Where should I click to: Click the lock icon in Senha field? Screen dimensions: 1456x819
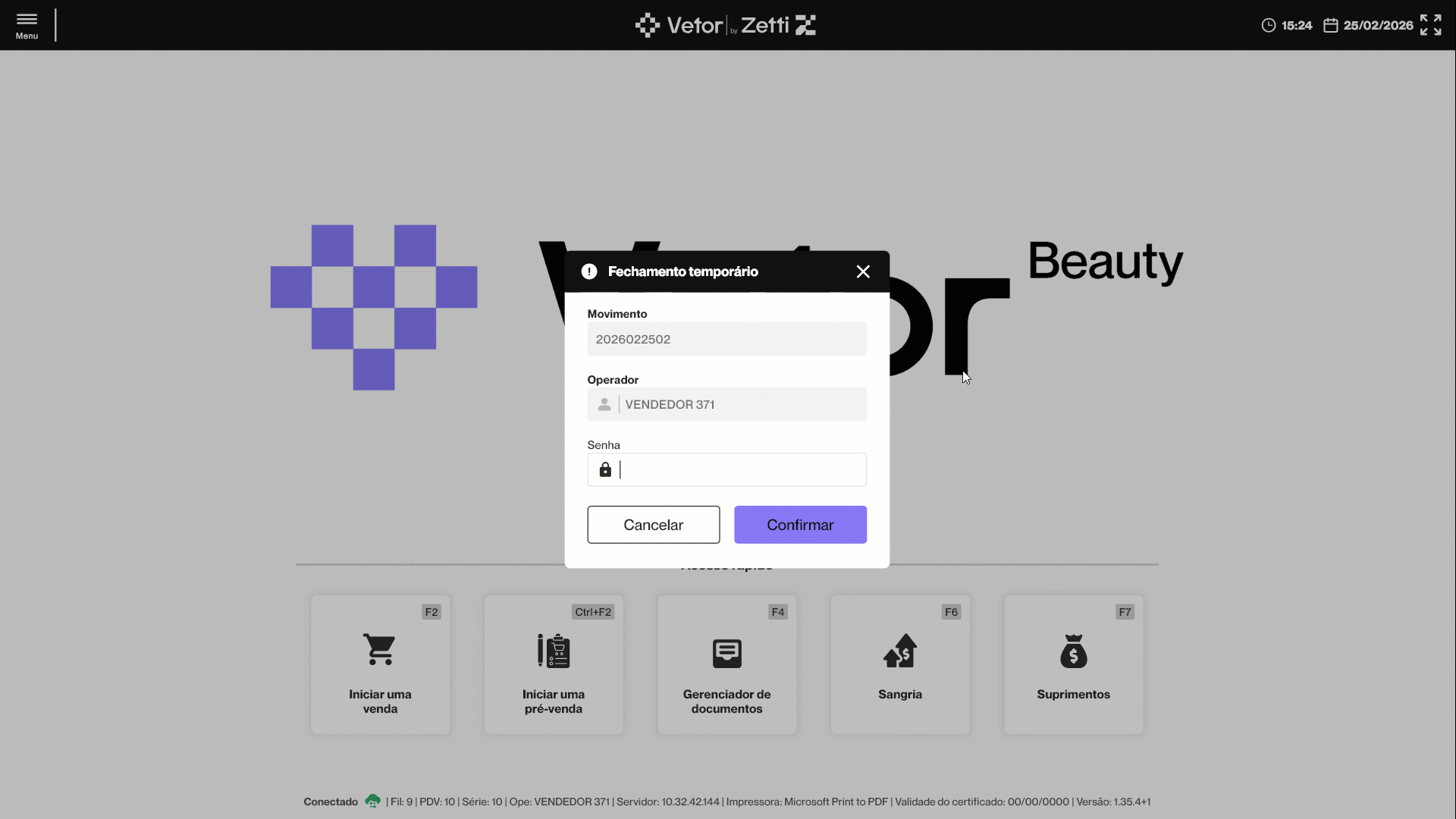pos(605,470)
